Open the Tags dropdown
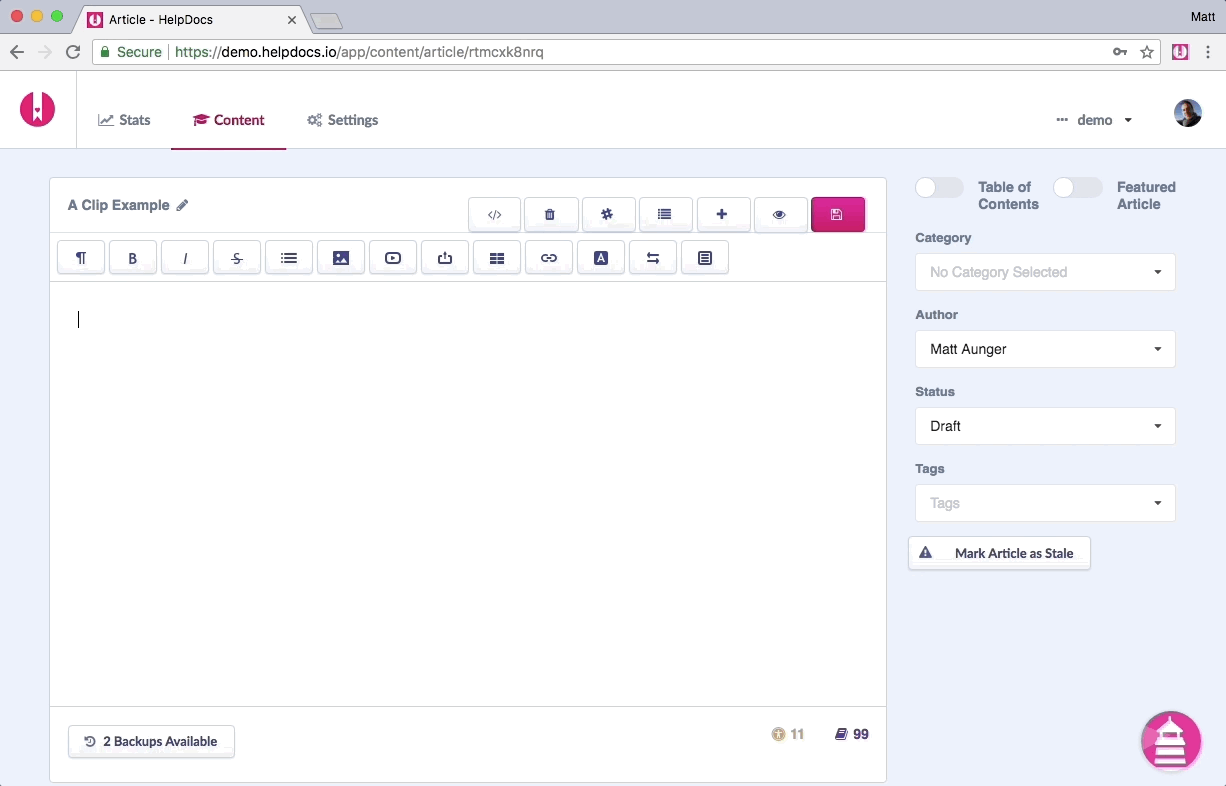Image resolution: width=1226 pixels, height=786 pixels. click(1045, 503)
